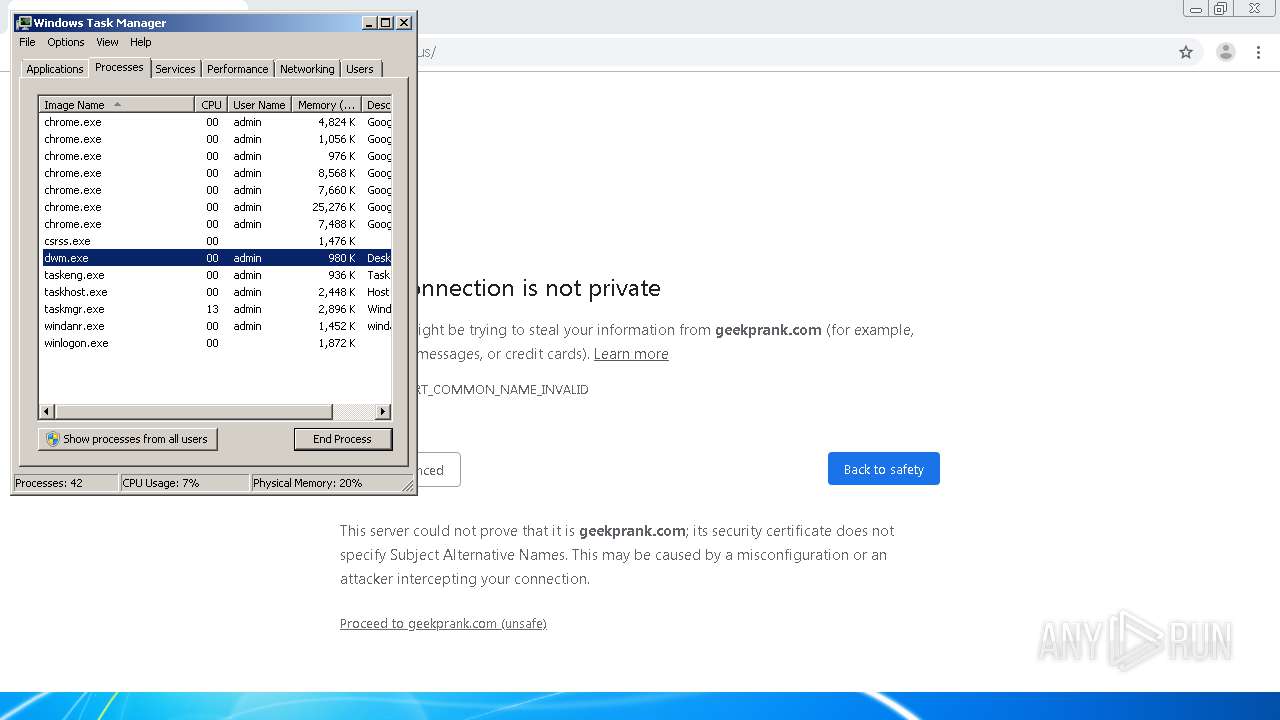The width and height of the screenshot is (1280, 720).
Task: Click the End Process button
Action: click(x=343, y=439)
